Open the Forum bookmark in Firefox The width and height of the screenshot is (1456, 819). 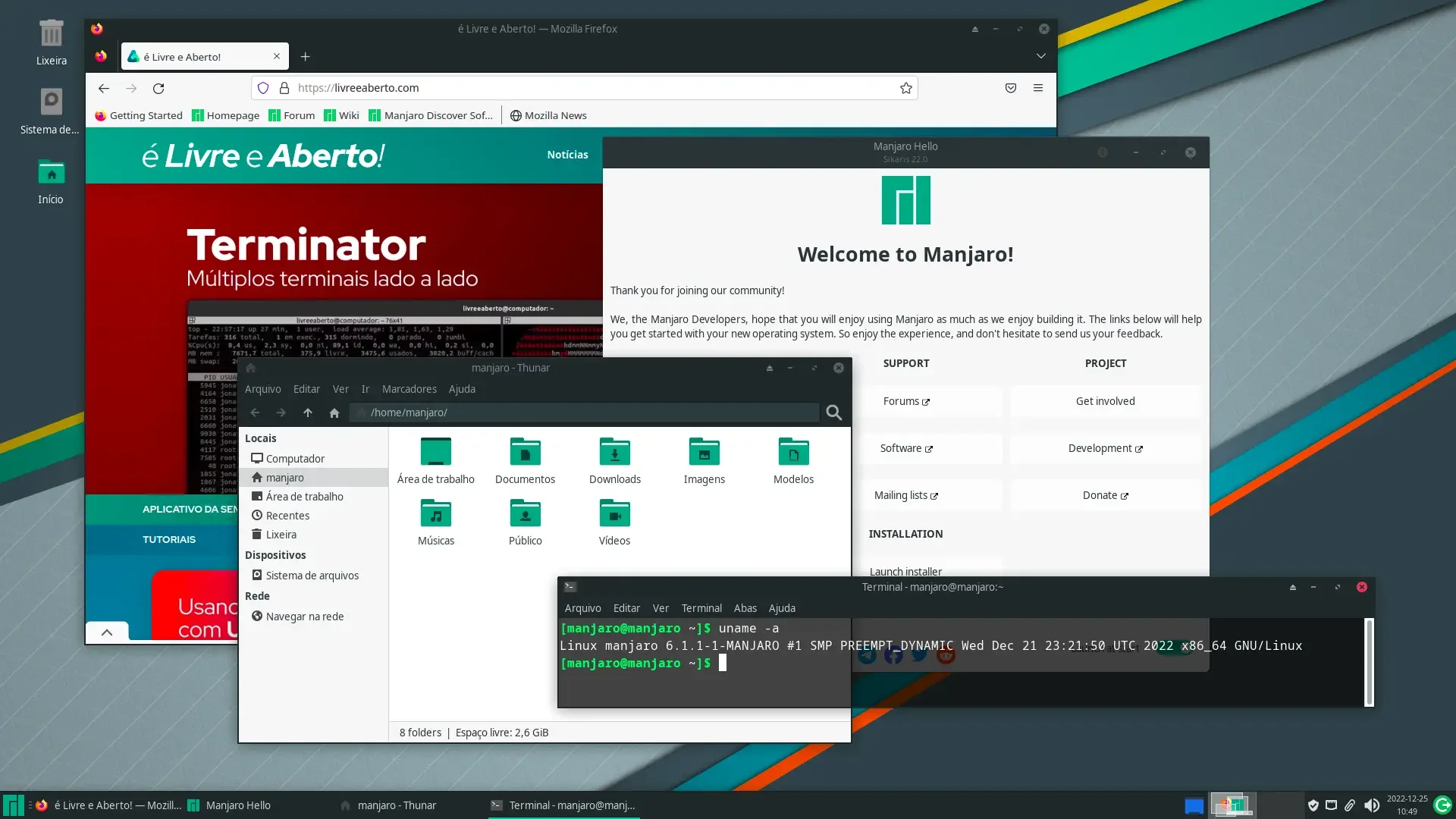point(292,115)
